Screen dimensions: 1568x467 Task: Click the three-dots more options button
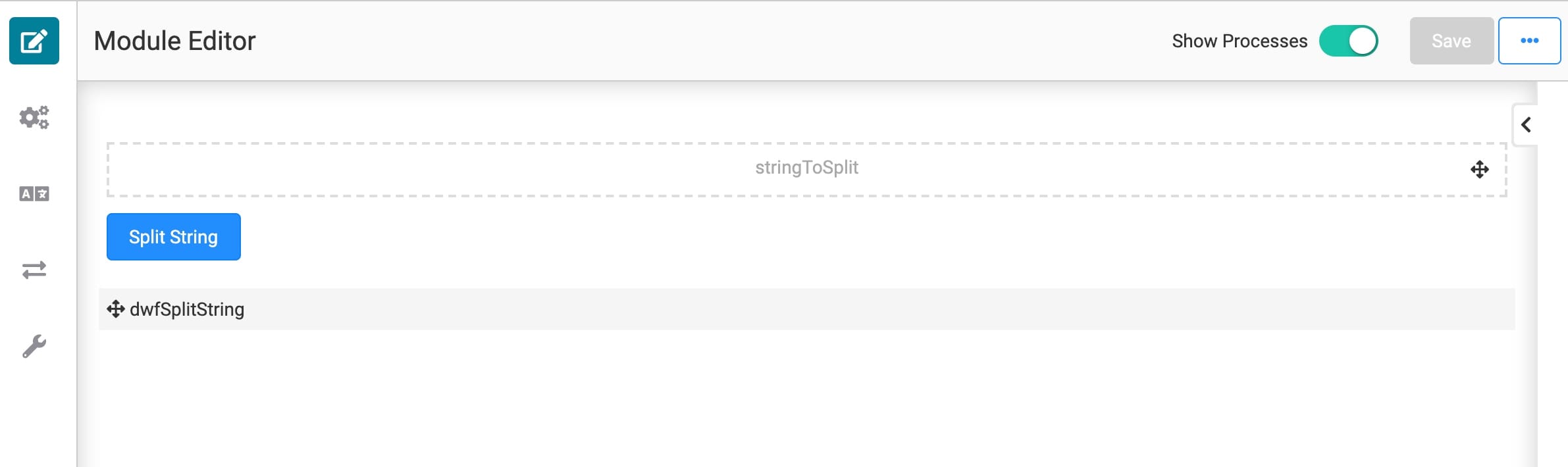click(x=1529, y=41)
